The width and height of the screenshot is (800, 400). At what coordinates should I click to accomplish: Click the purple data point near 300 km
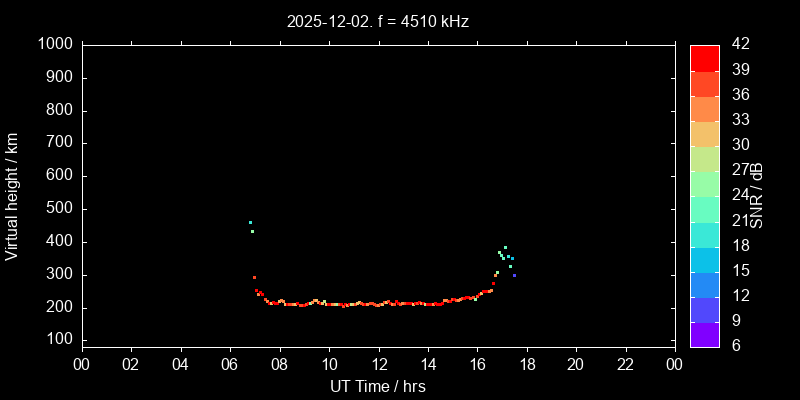514,275
